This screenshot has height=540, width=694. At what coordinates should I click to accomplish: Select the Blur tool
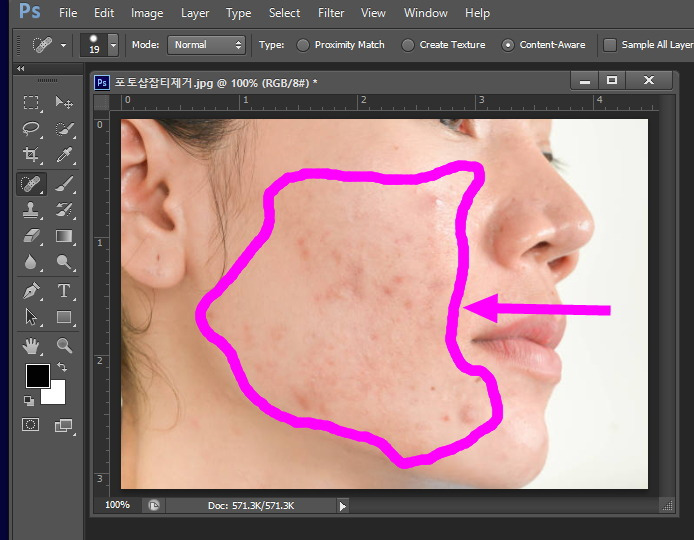coord(31,262)
